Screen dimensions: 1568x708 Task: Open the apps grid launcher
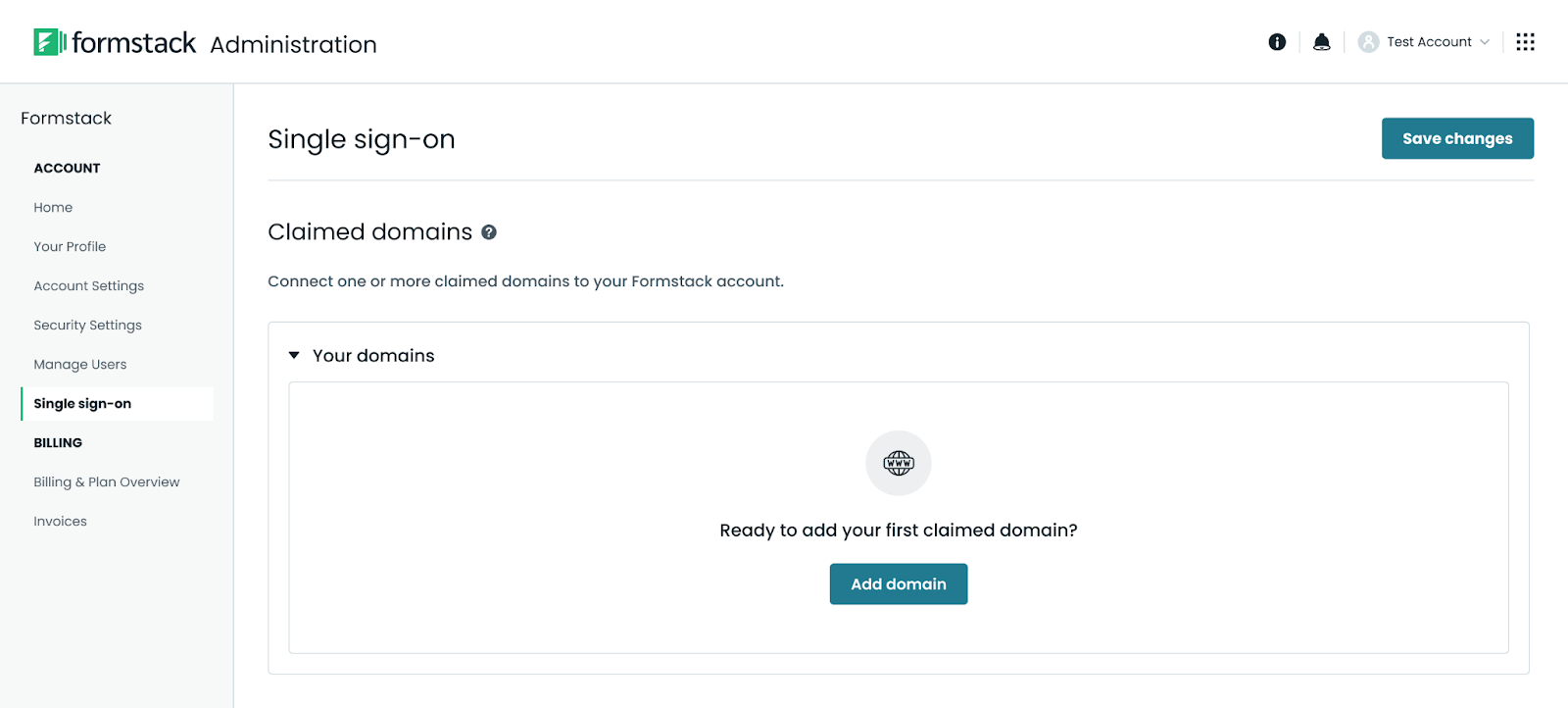tap(1525, 42)
